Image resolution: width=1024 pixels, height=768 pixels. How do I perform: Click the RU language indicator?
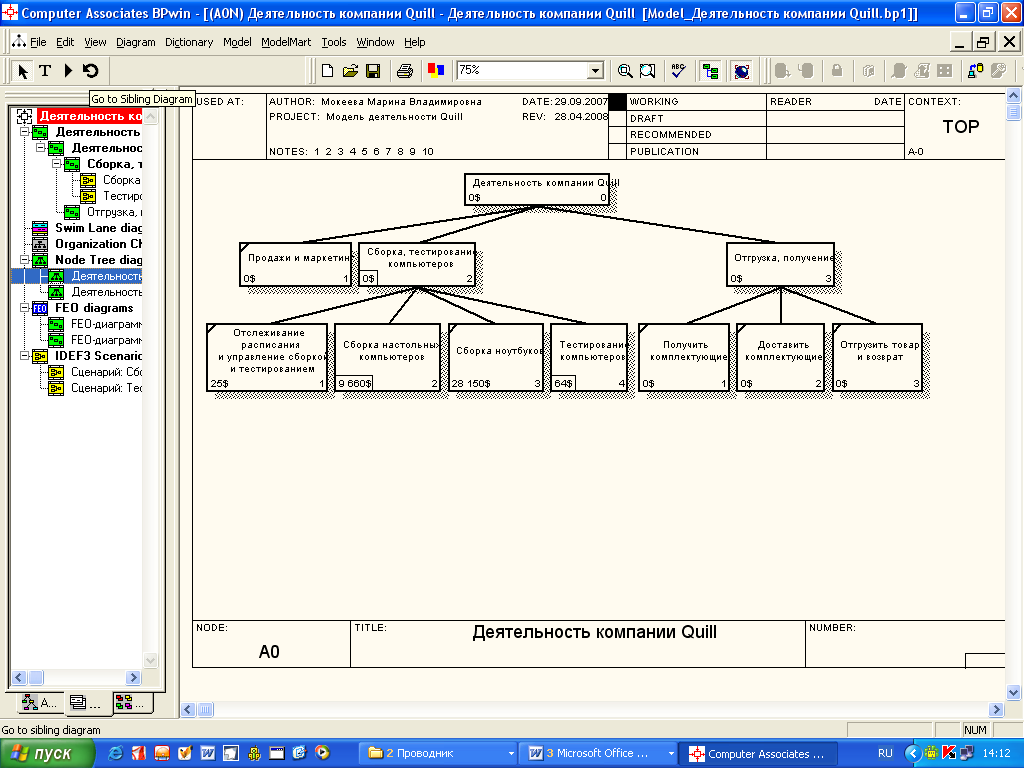click(x=885, y=754)
